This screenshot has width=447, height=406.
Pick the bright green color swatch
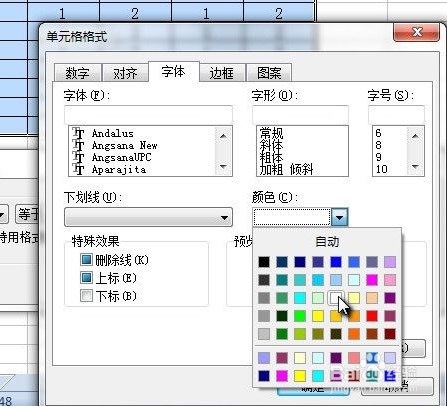click(x=300, y=316)
